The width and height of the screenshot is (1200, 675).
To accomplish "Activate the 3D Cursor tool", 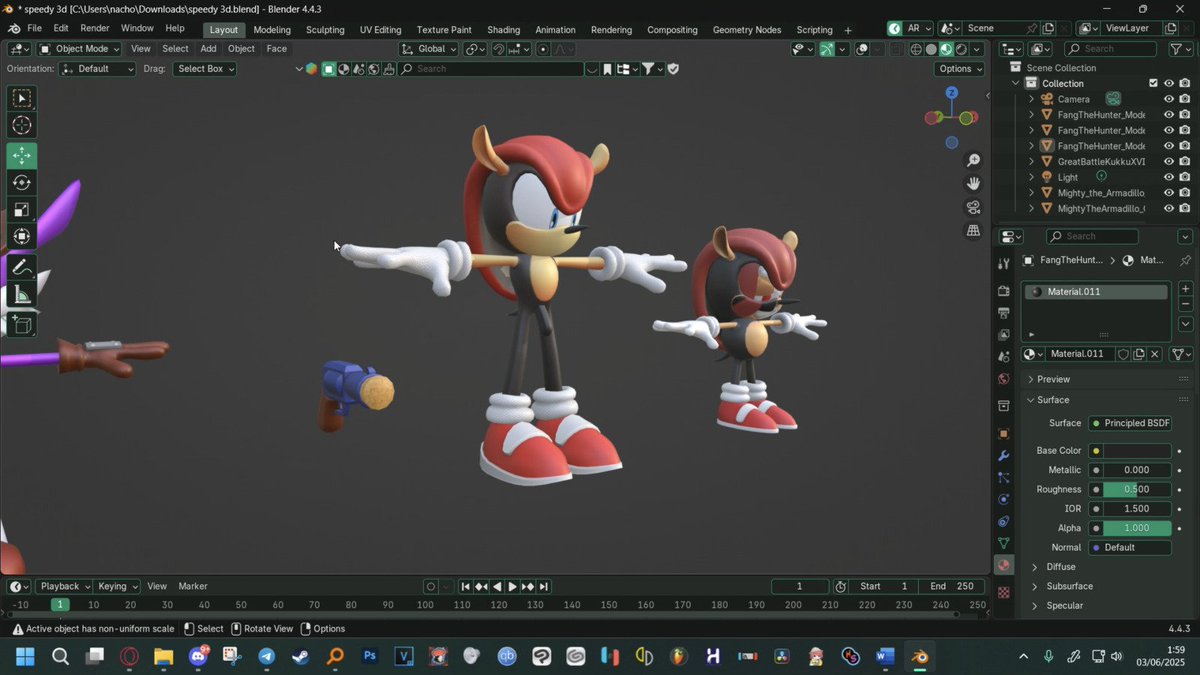I will (x=22, y=125).
